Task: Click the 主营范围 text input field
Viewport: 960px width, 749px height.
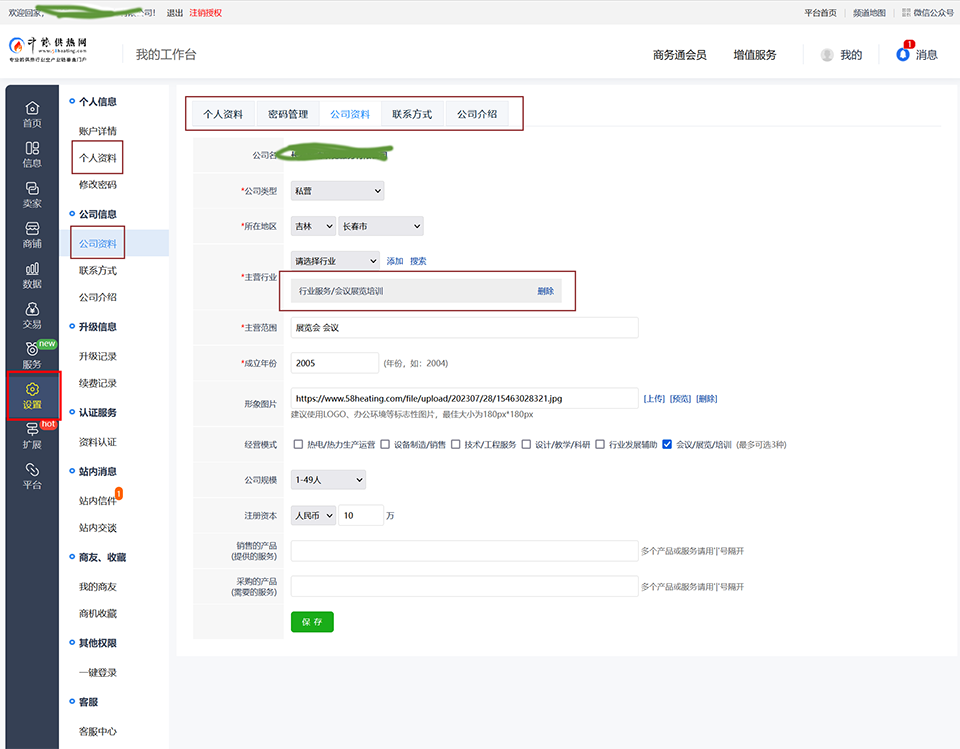Action: 464,327
